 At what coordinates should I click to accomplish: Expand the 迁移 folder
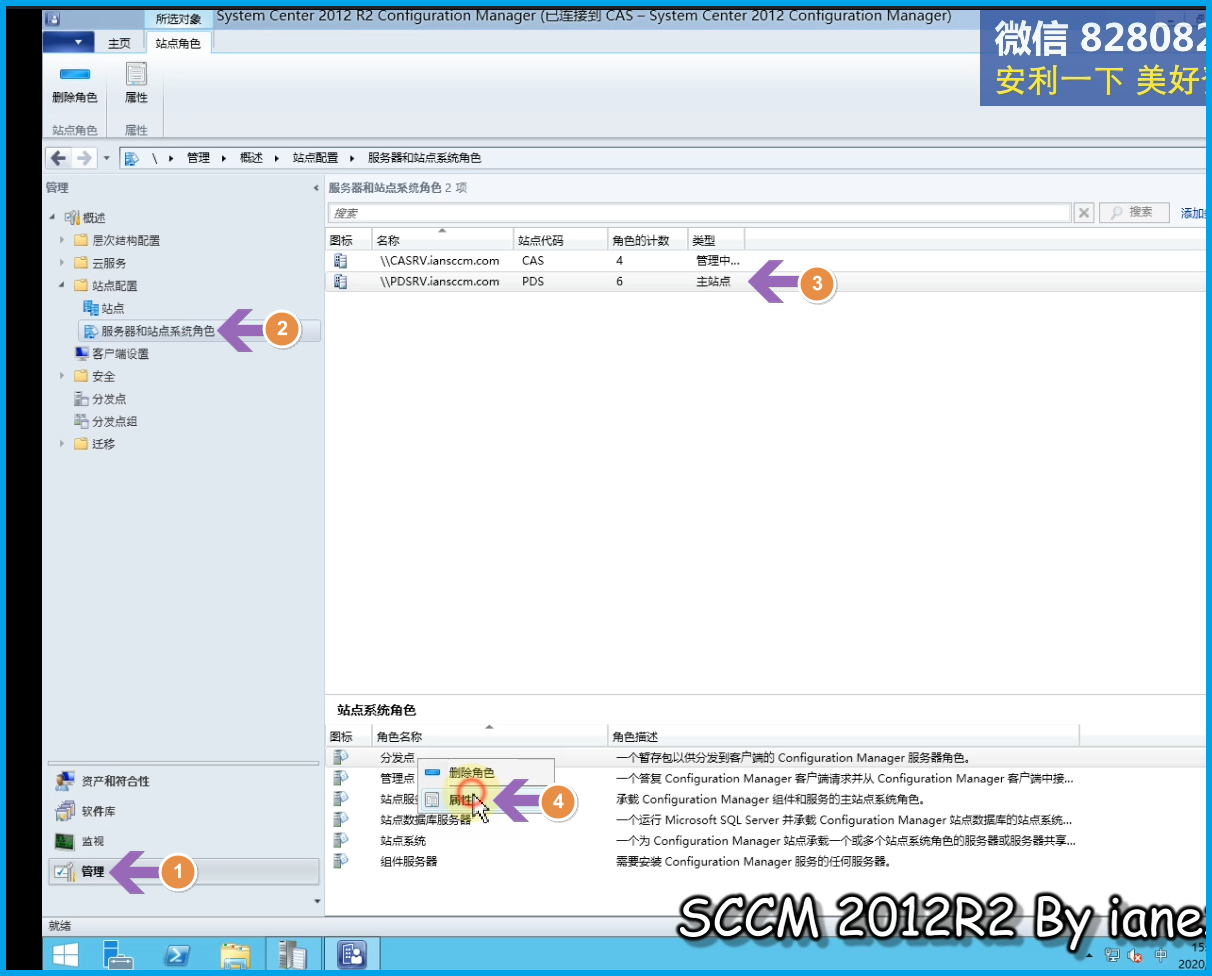[63, 444]
